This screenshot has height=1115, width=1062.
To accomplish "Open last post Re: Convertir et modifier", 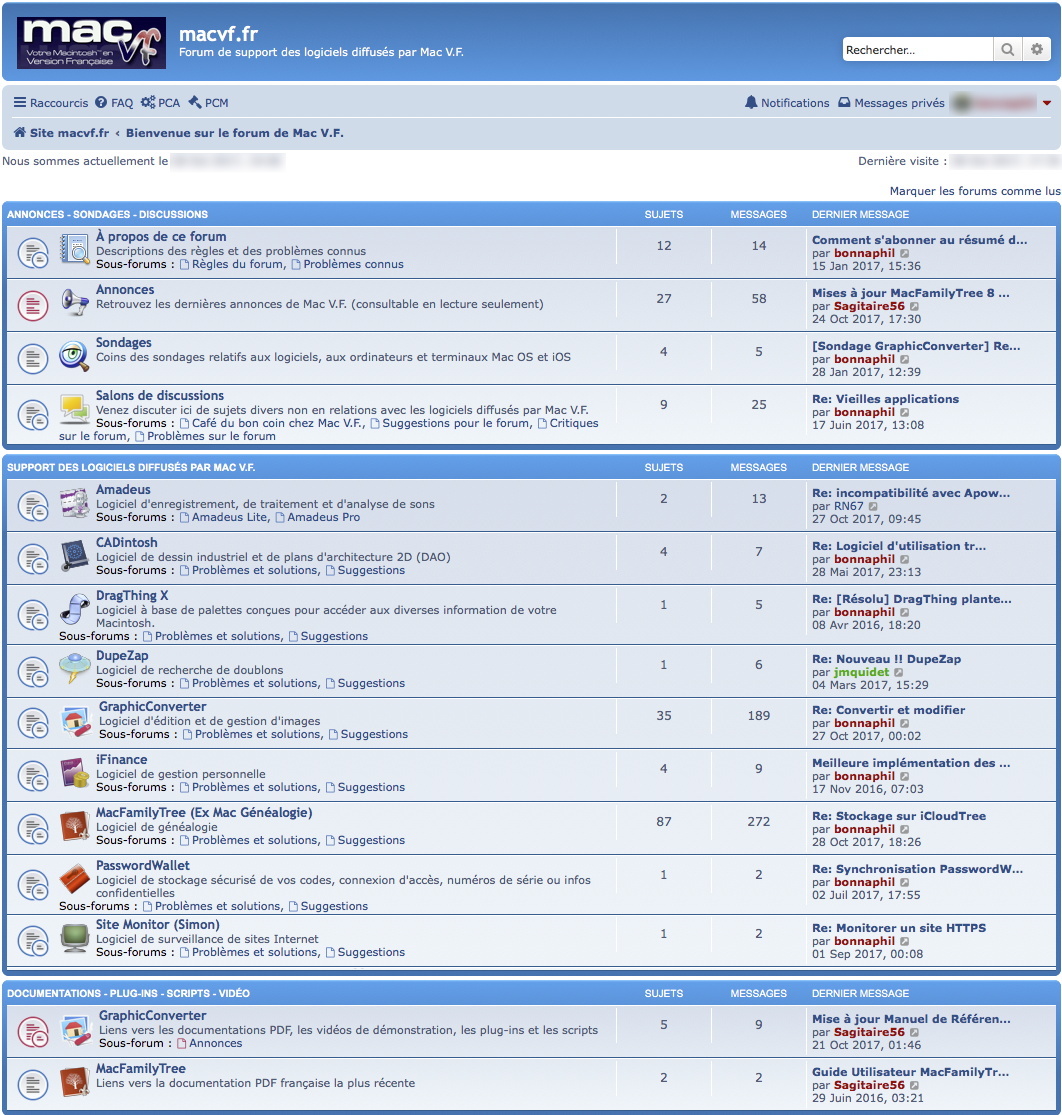I will coord(888,710).
